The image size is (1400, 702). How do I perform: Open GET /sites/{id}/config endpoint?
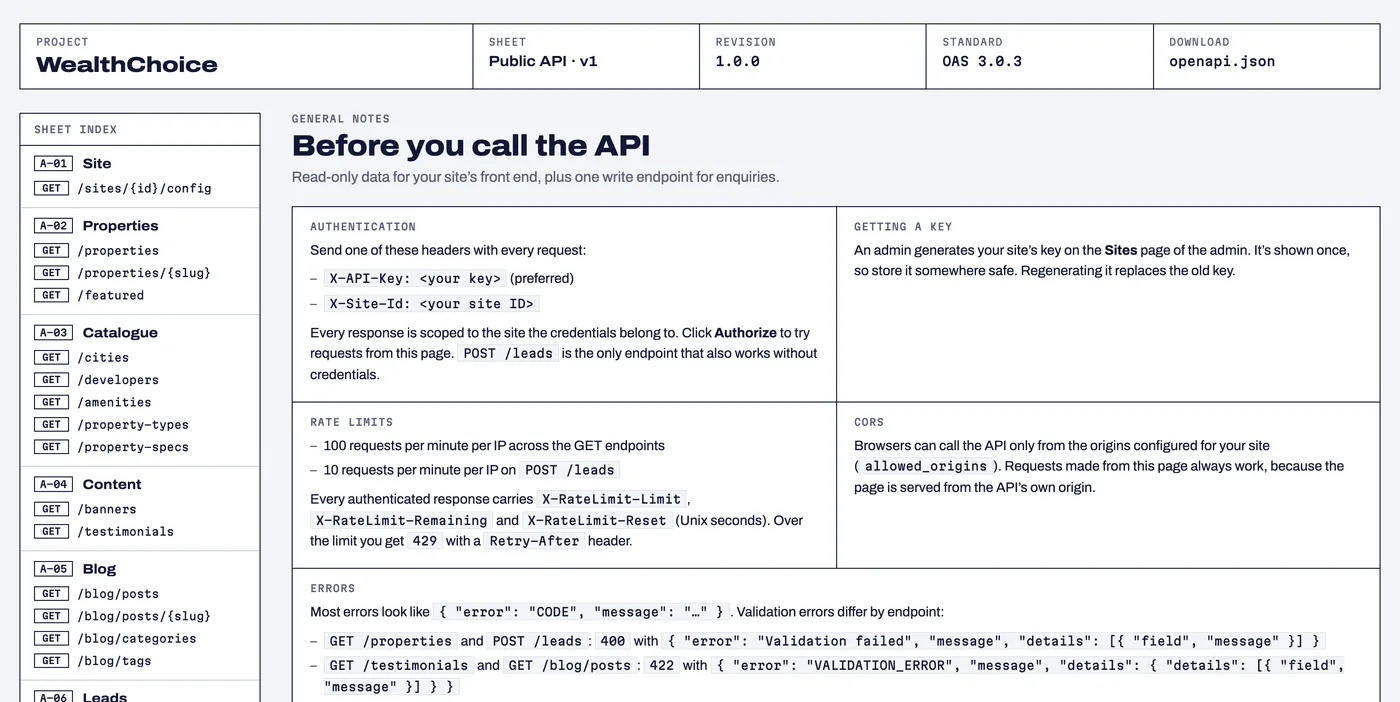123,188
